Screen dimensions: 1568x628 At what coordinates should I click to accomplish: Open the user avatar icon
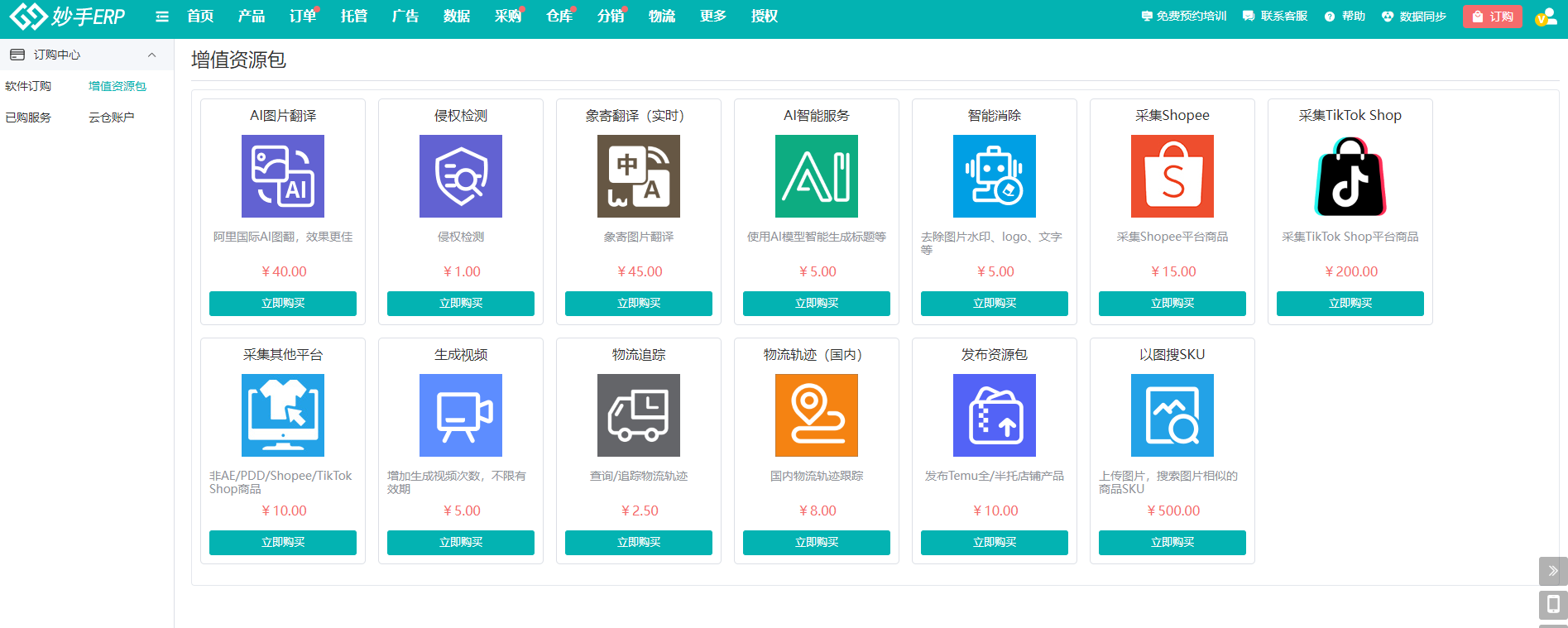click(x=1546, y=17)
